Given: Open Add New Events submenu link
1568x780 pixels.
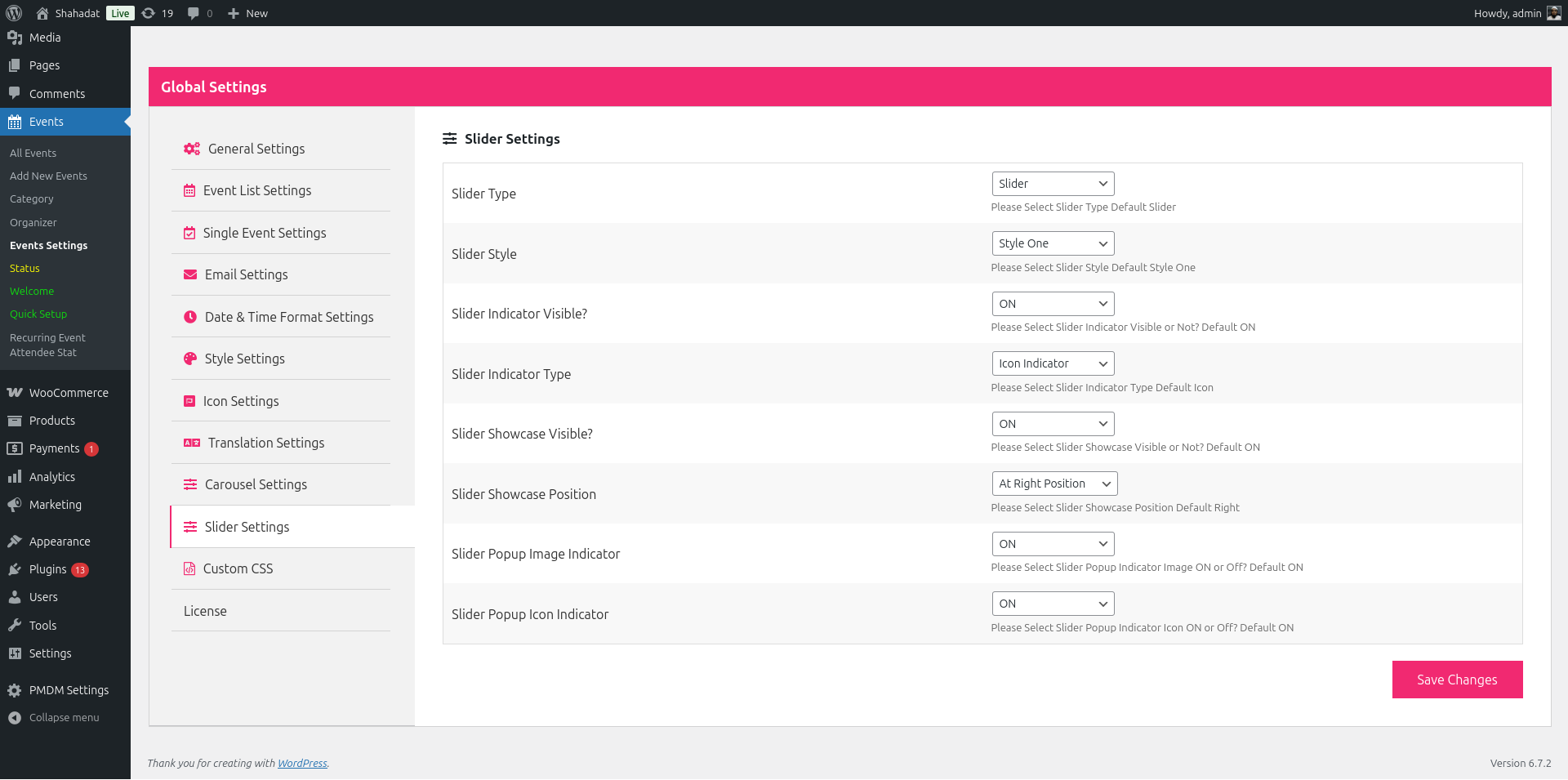Looking at the screenshot, I should pos(48,176).
